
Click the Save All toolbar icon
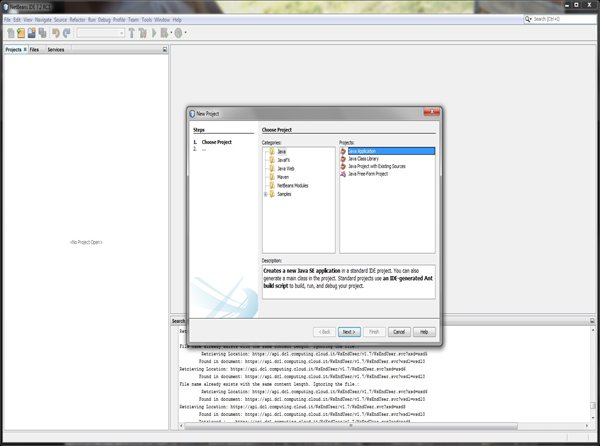pyautogui.click(x=42, y=33)
